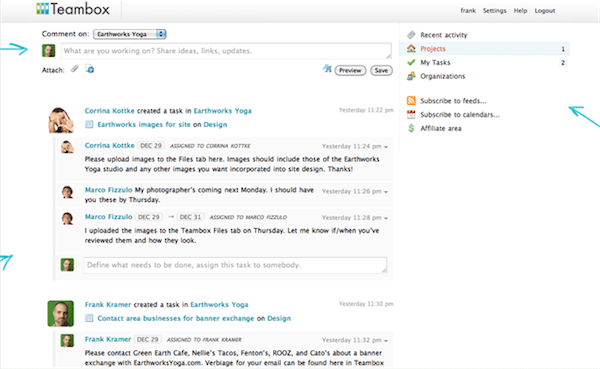600x369 pixels.
Task: Click the Organizations icon
Action: pos(411,76)
